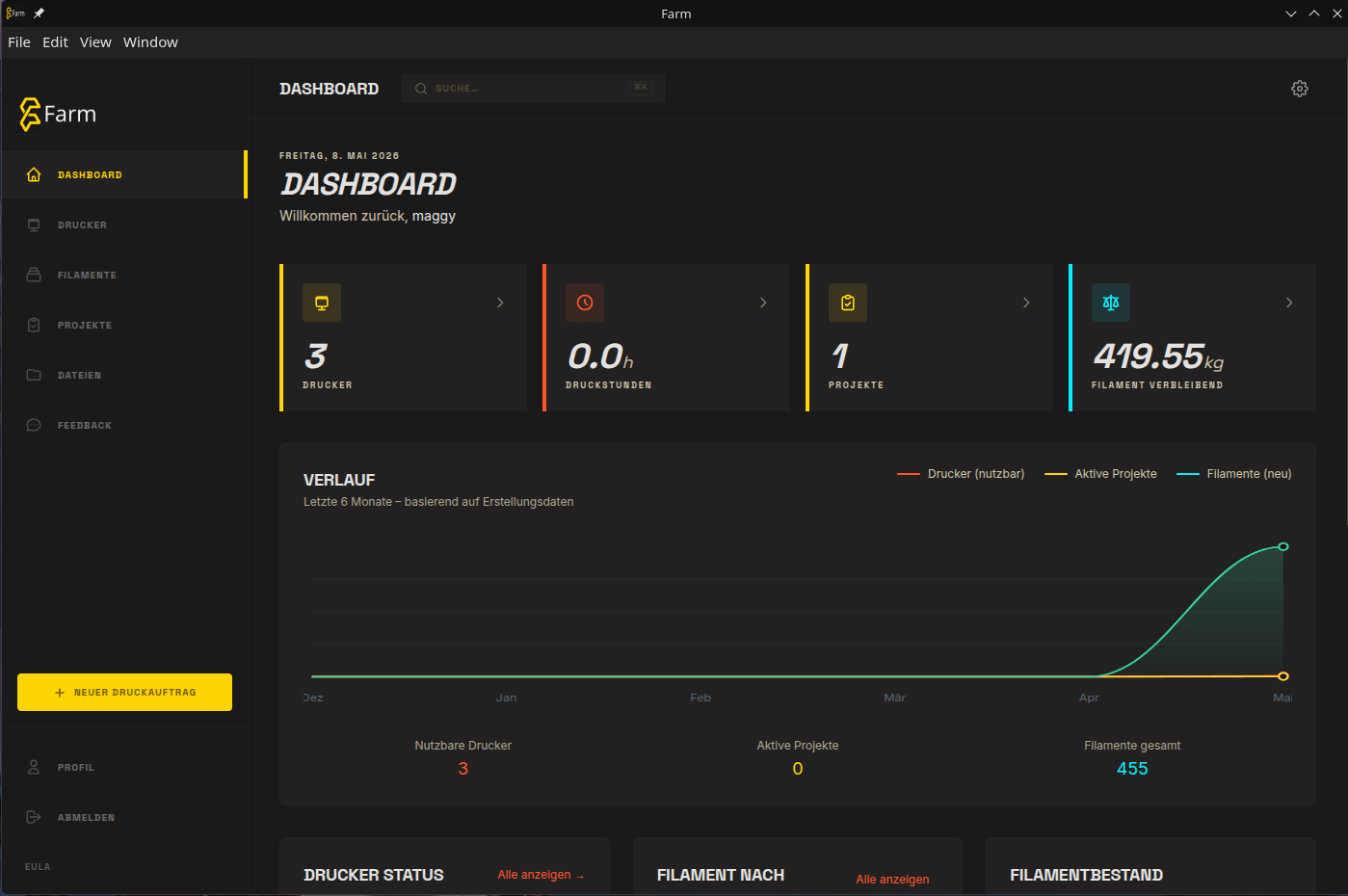Click Alle anzeigen link in Filament Nach
Viewport: 1348px width, 896px height.
(892, 880)
